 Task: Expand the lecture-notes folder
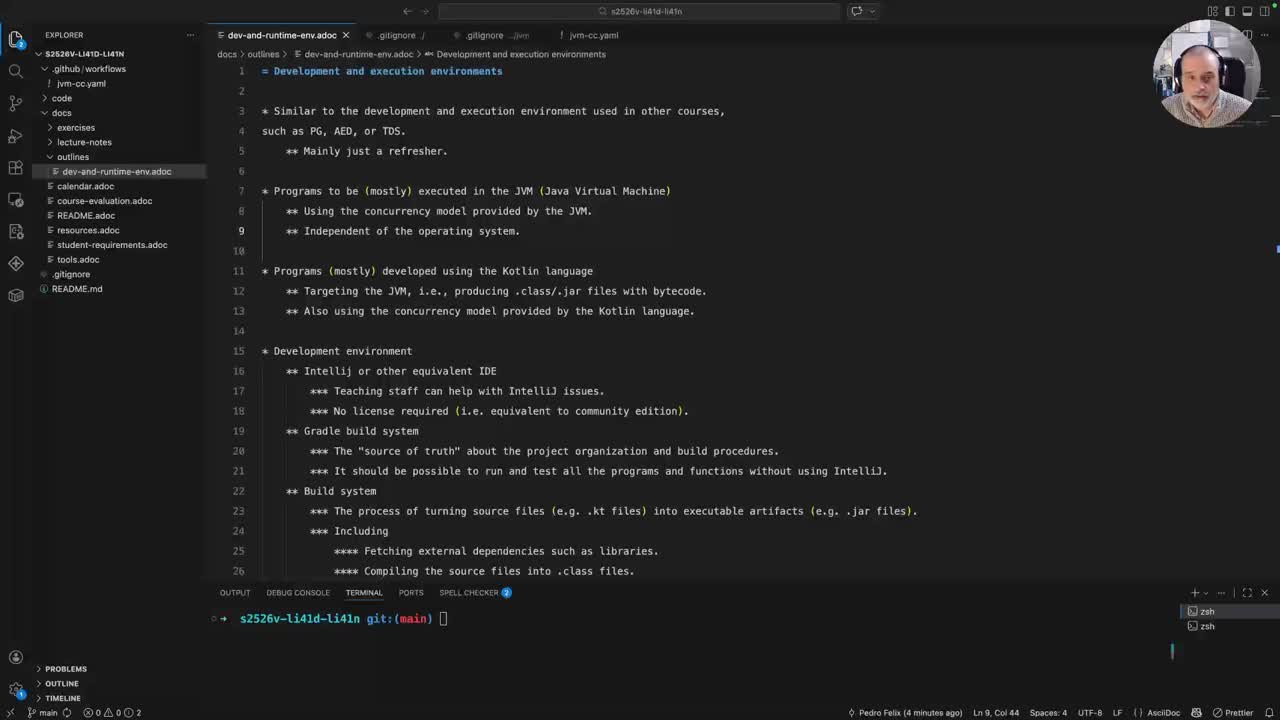click(84, 142)
